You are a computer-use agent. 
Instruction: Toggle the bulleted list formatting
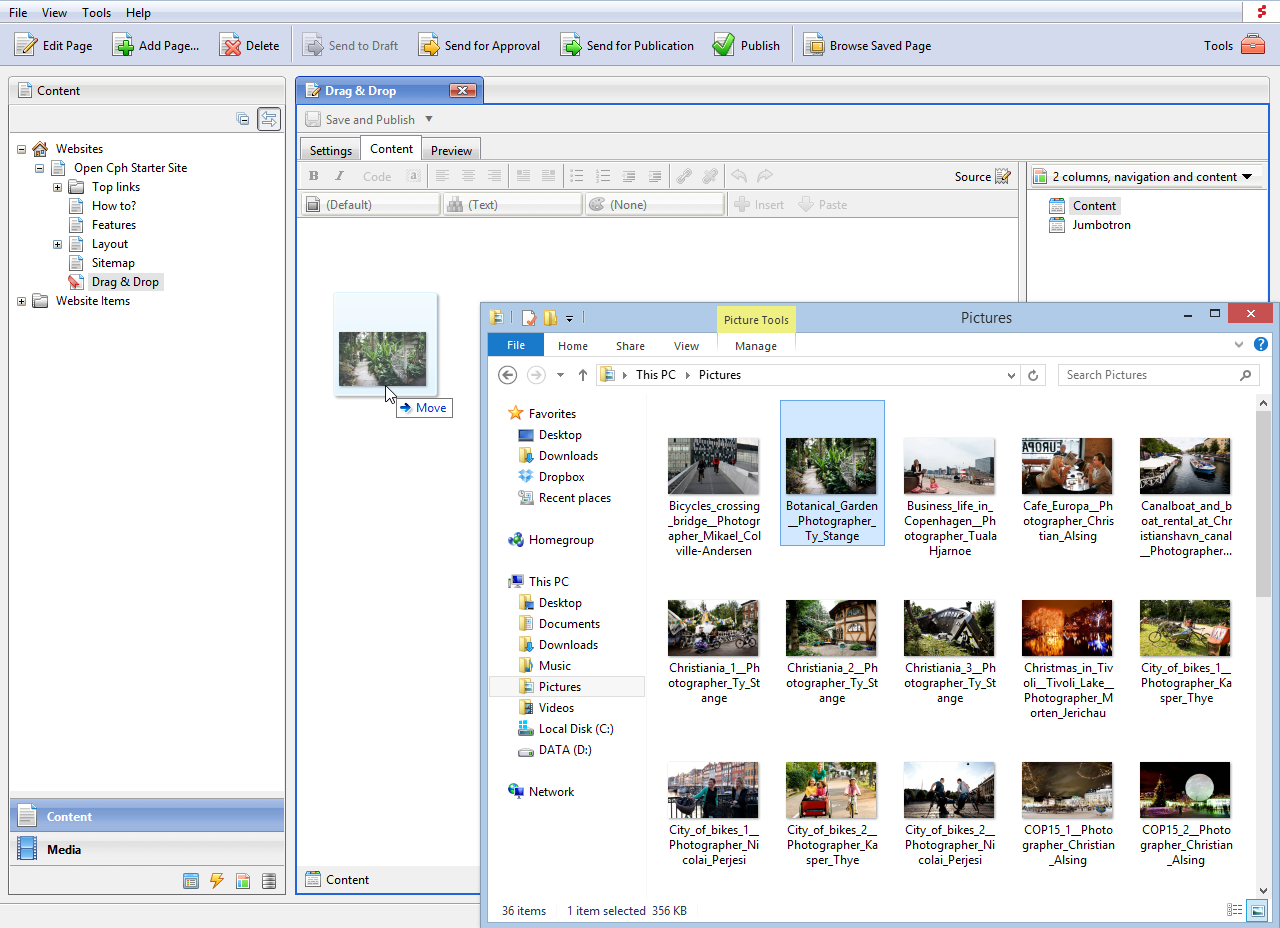(577, 175)
